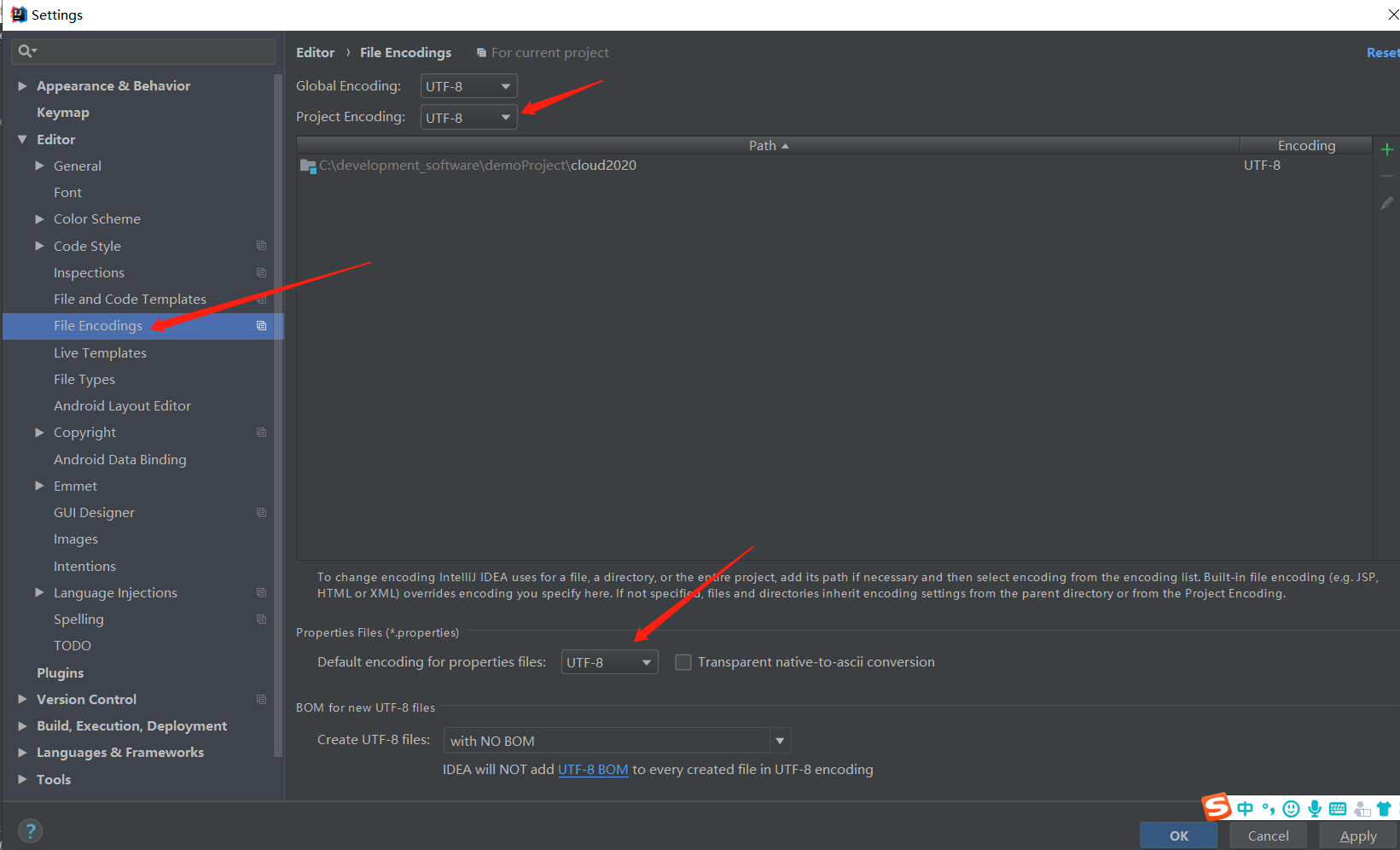Click project-level icon next to Code Style

click(x=262, y=246)
